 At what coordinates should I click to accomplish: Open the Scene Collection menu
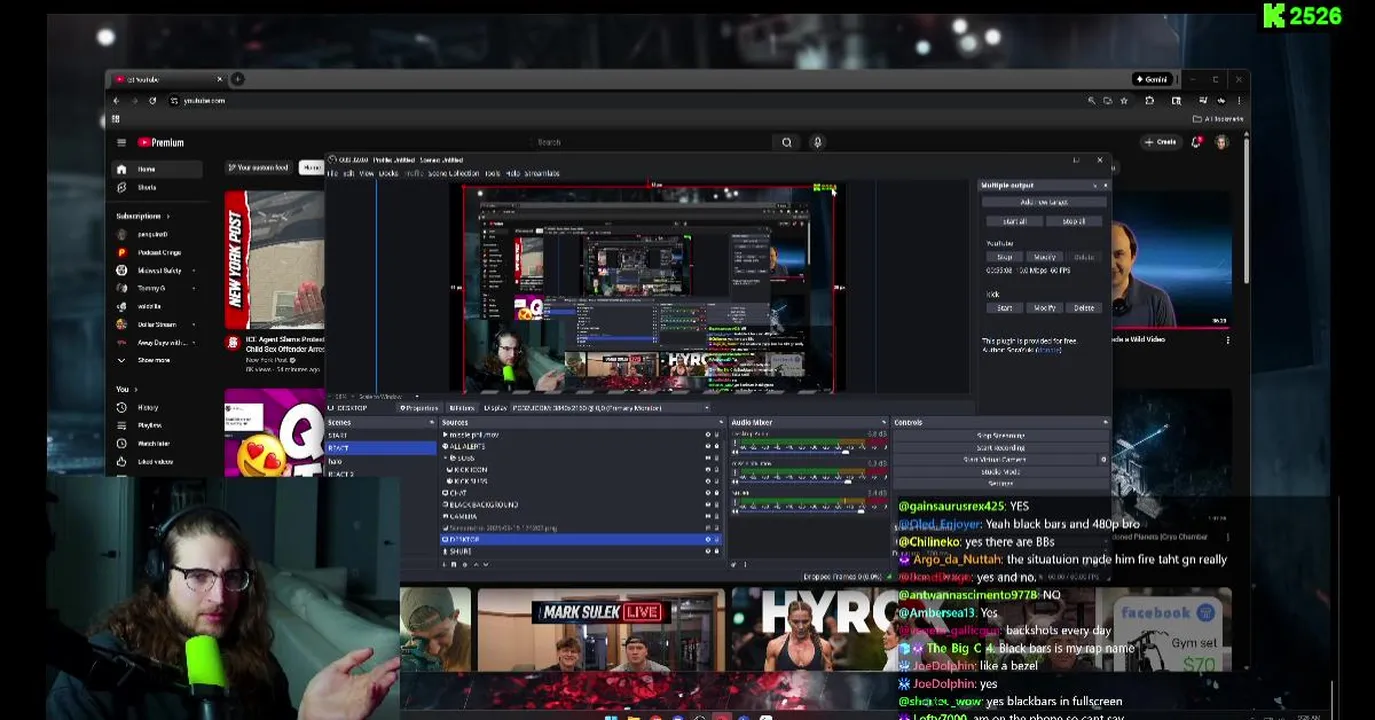pos(454,174)
